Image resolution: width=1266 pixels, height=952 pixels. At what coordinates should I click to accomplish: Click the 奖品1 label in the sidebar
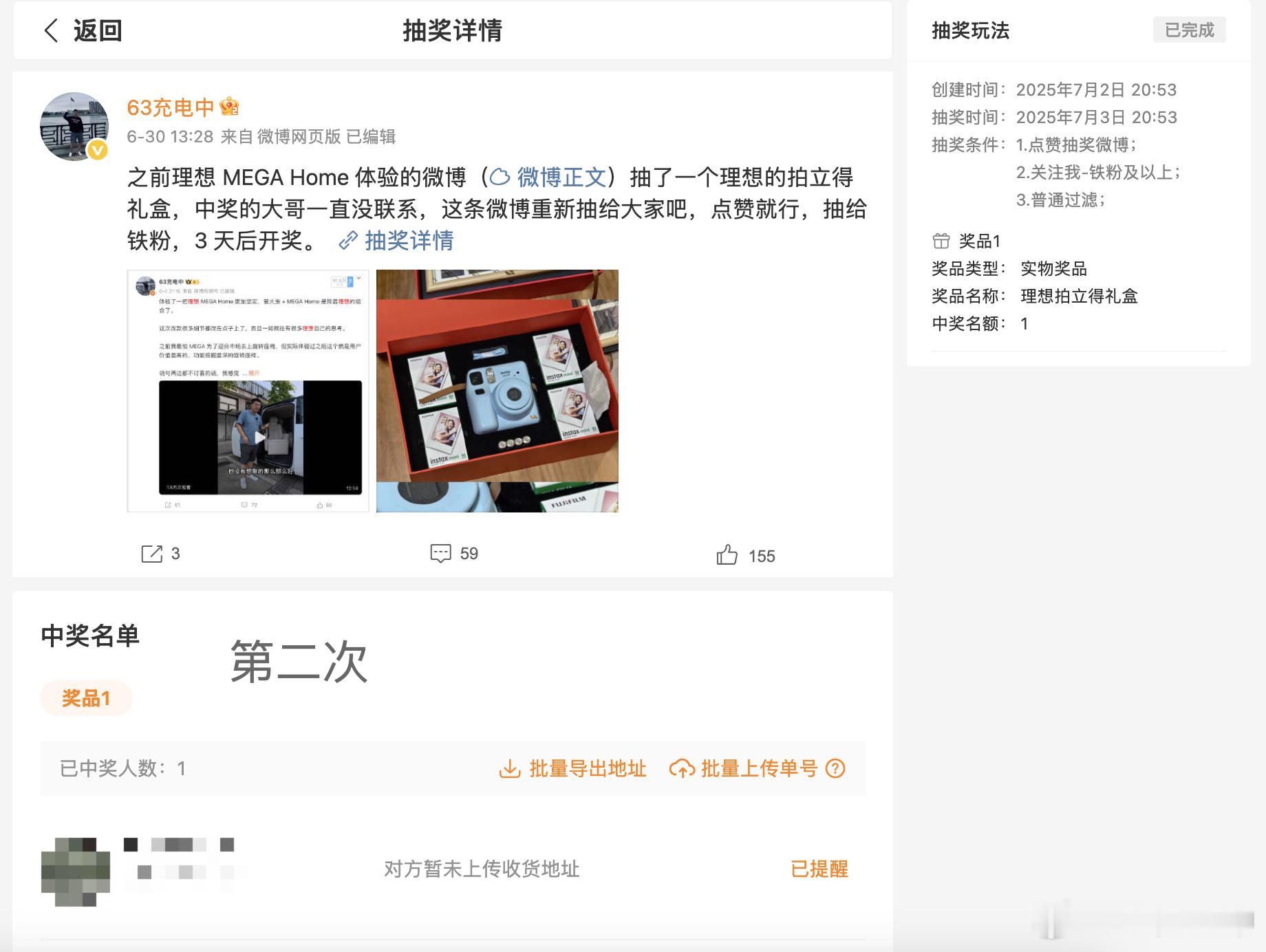[980, 241]
